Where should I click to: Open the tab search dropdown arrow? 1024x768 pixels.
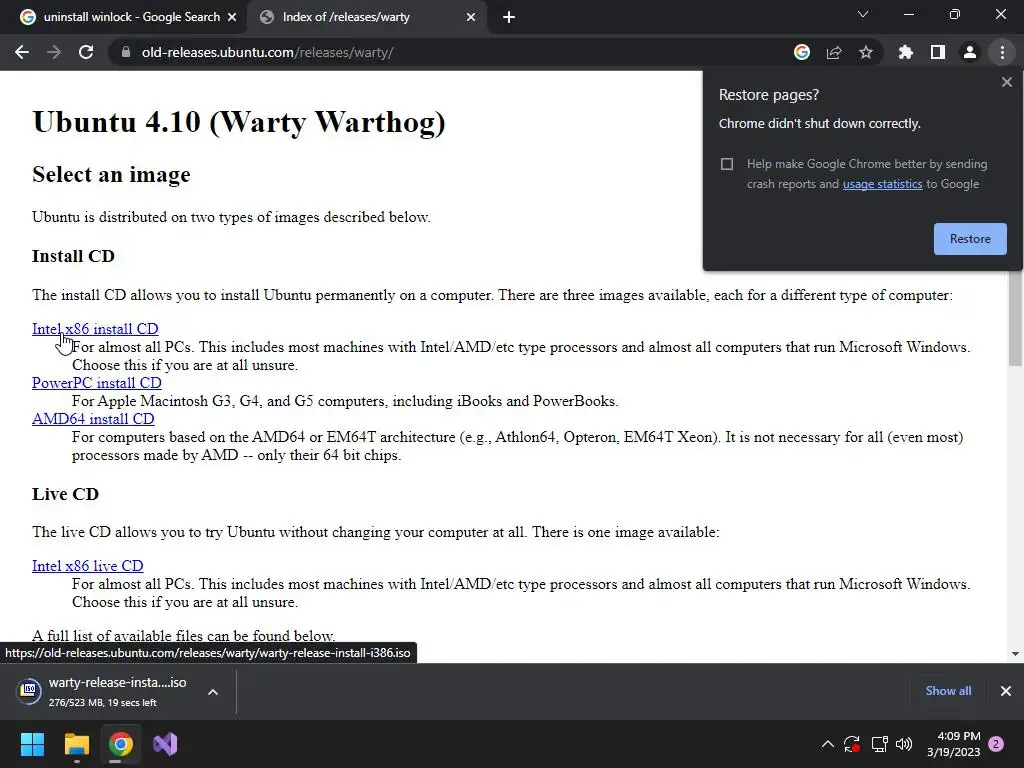tap(863, 14)
